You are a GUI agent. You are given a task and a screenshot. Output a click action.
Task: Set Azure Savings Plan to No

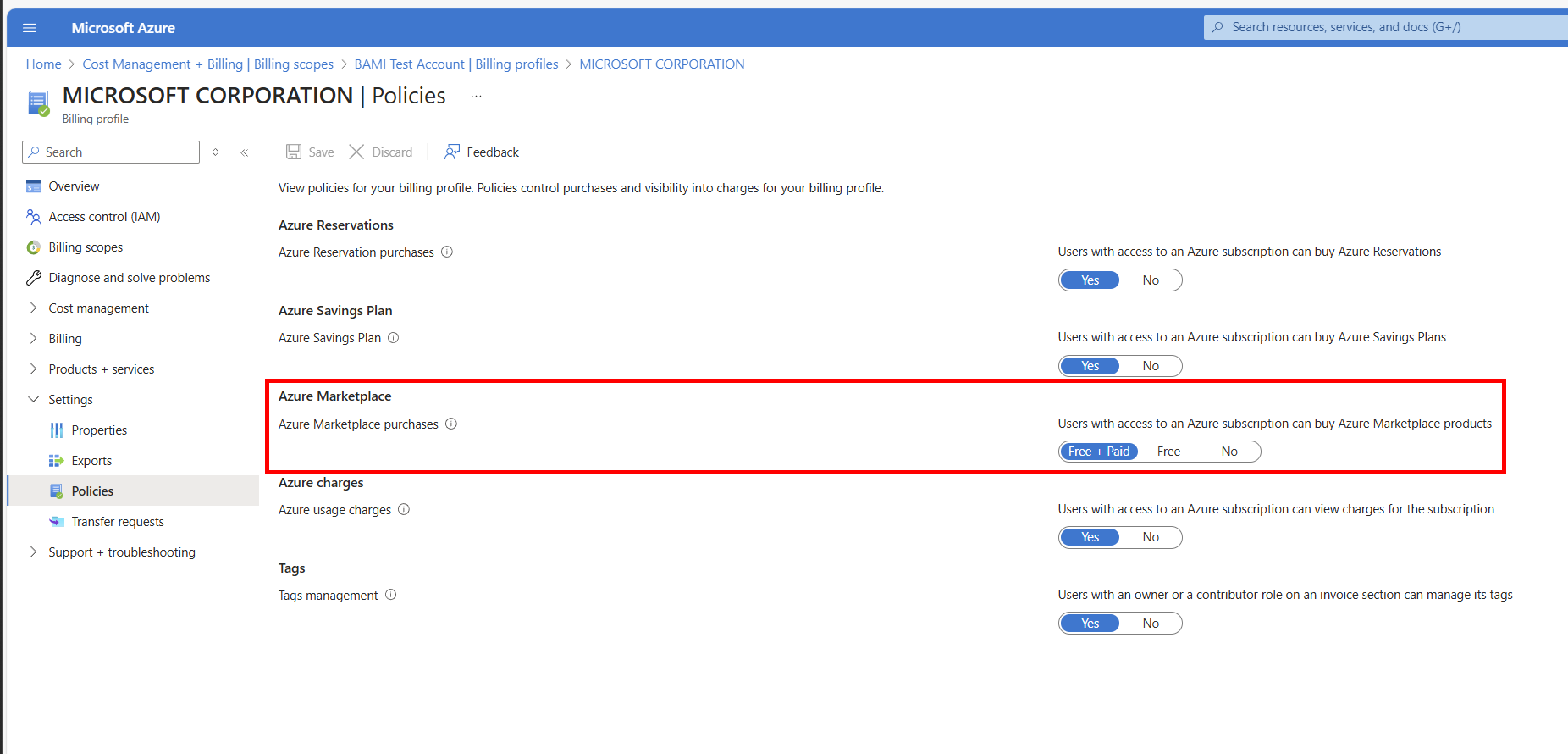(x=1151, y=366)
